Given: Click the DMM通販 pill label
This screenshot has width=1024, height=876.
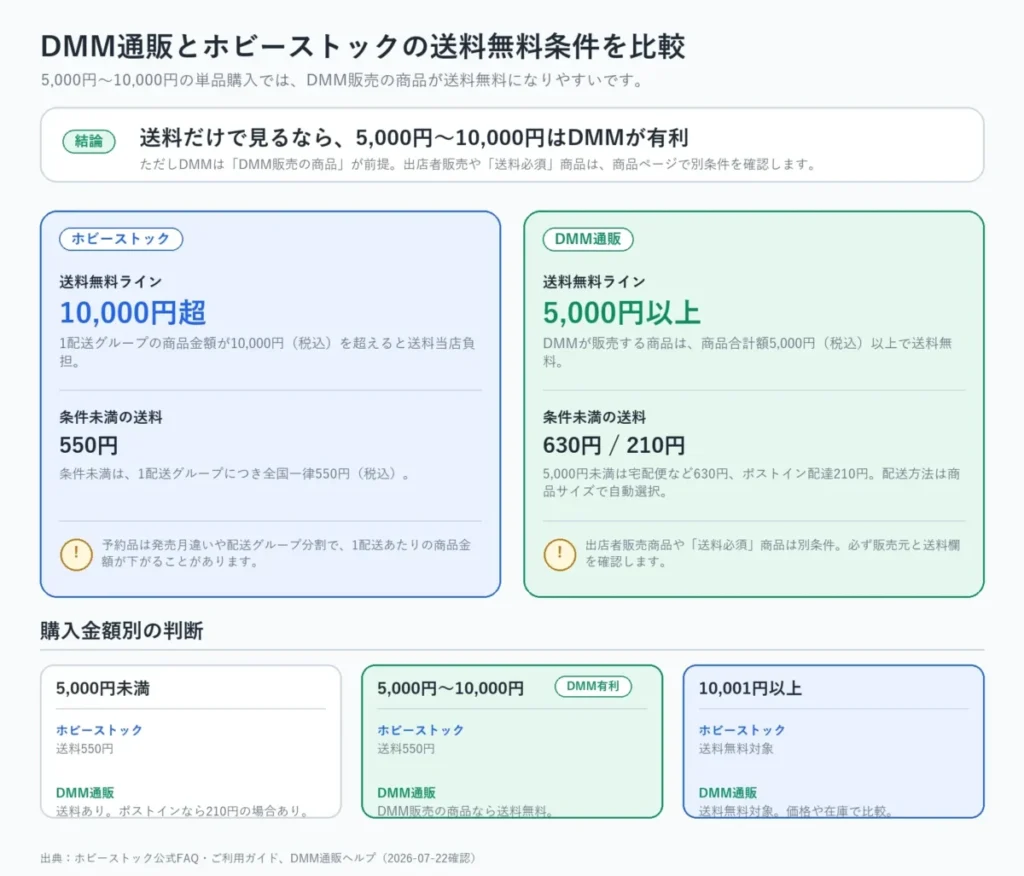Looking at the screenshot, I should click(x=588, y=239).
